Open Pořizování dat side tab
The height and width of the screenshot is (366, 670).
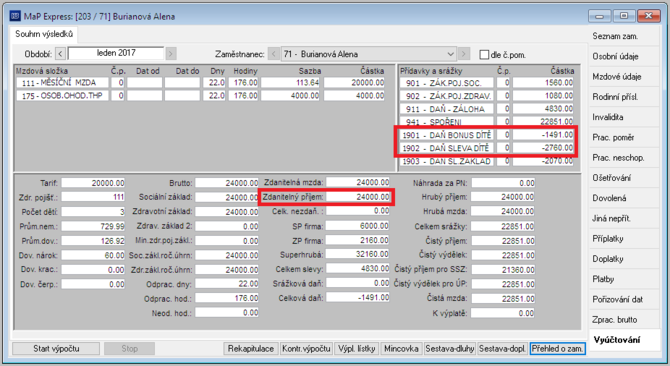point(624,299)
